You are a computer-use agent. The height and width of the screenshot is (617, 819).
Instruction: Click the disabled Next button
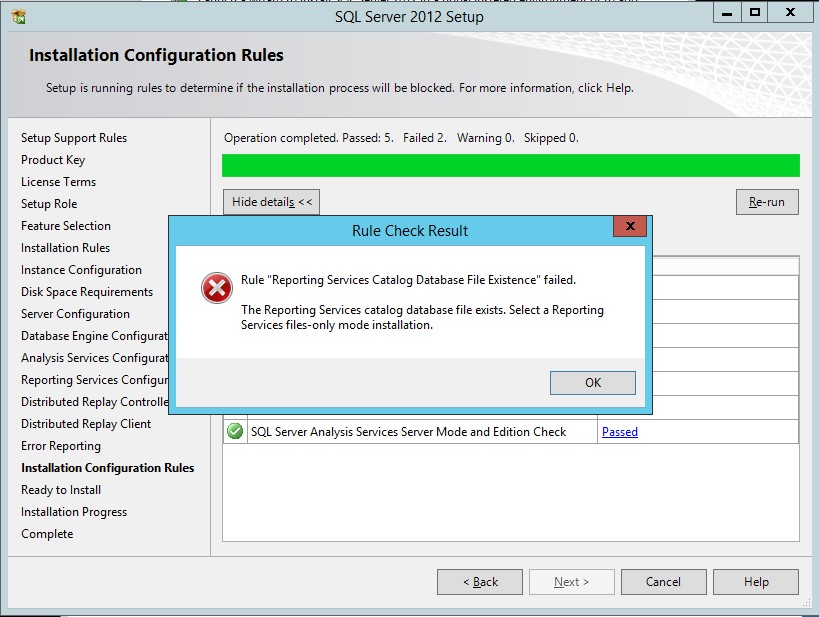571,581
